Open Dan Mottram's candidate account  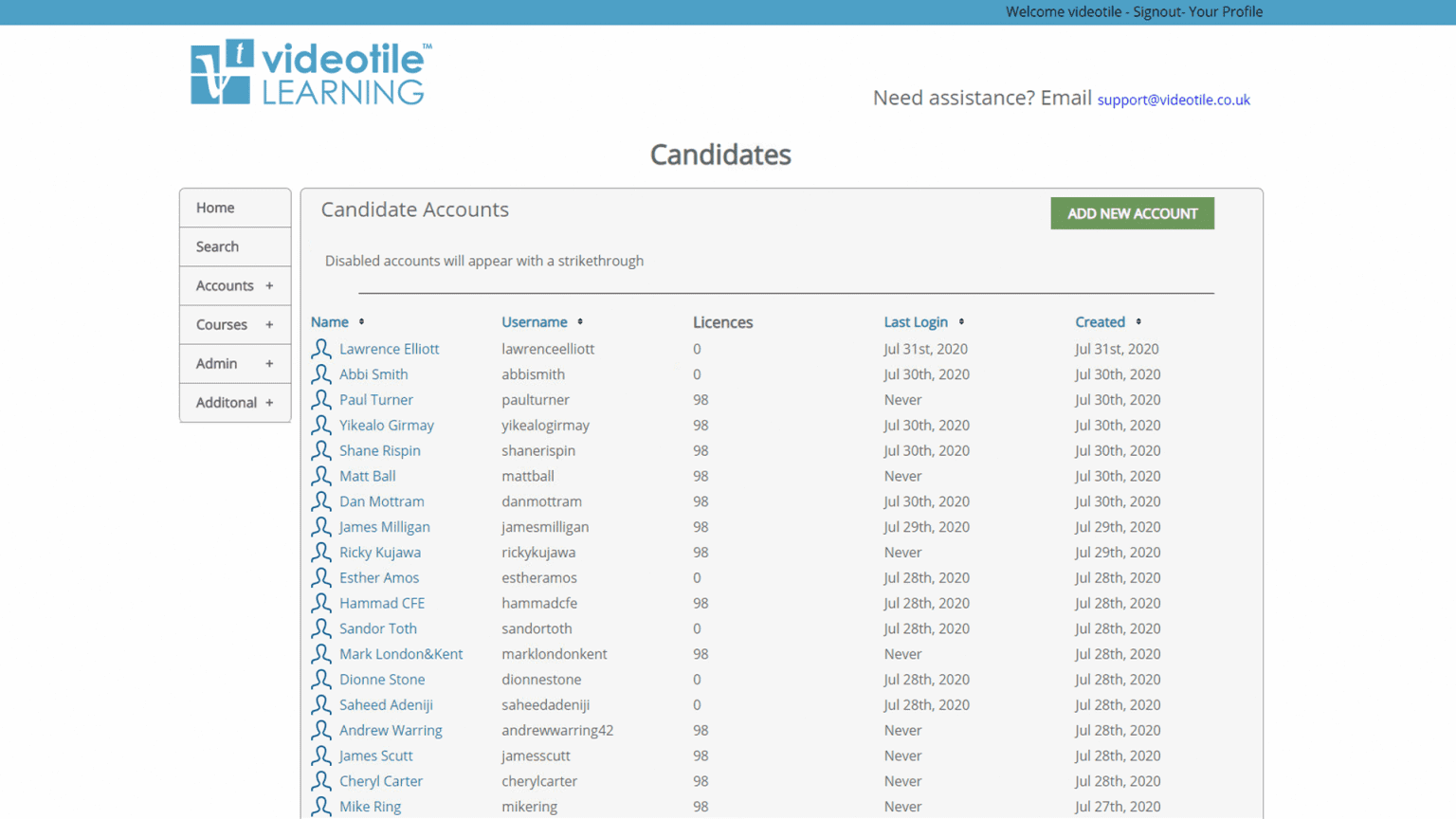(x=382, y=501)
